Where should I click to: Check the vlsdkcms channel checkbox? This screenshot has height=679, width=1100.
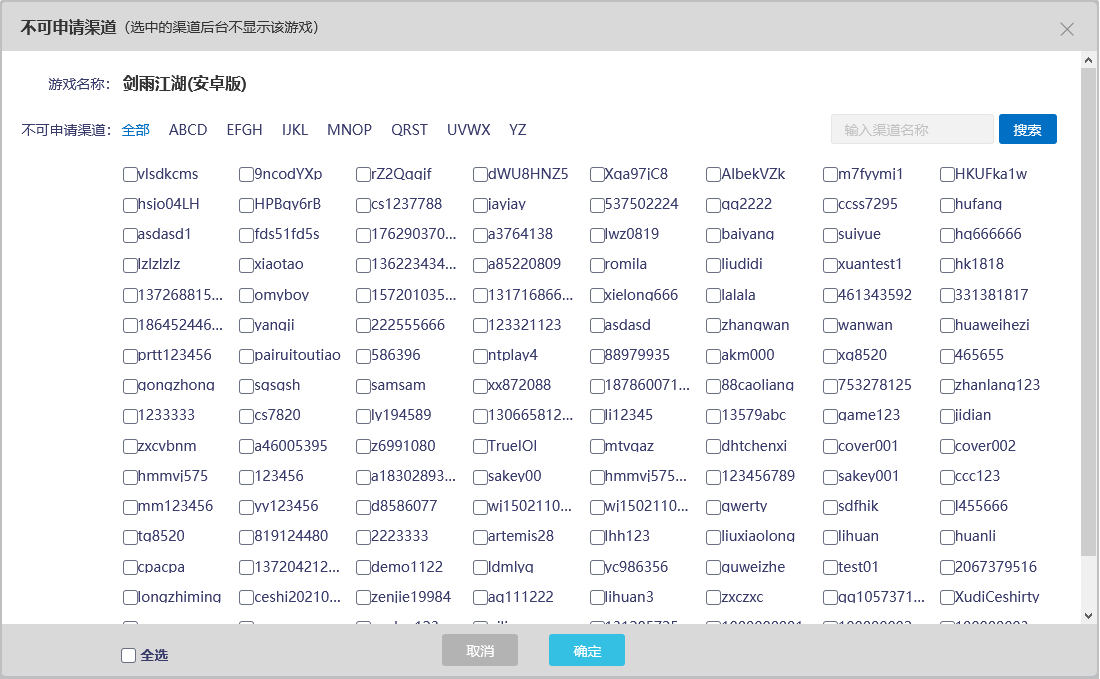point(130,175)
